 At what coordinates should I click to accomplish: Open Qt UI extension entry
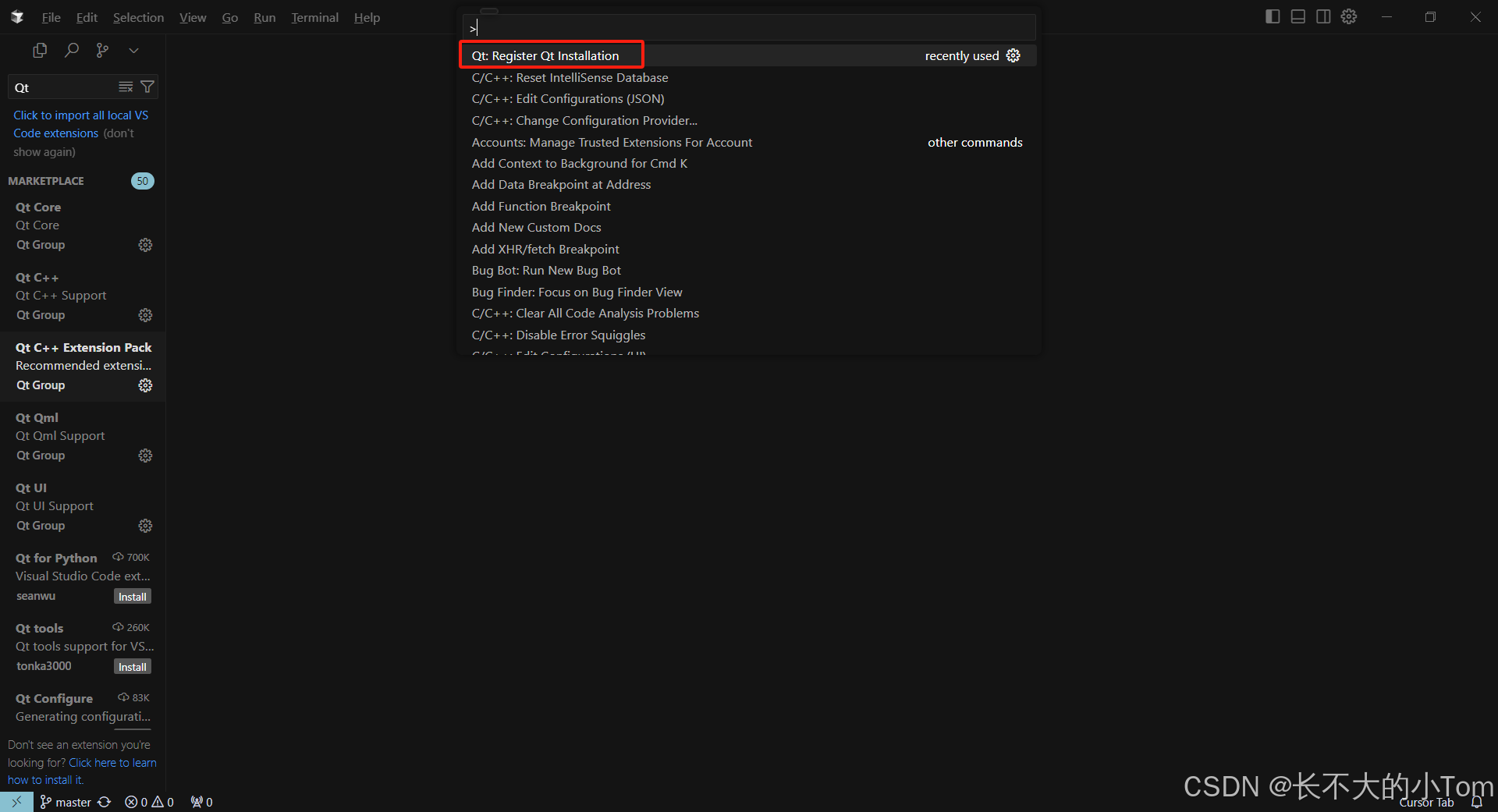(x=83, y=507)
